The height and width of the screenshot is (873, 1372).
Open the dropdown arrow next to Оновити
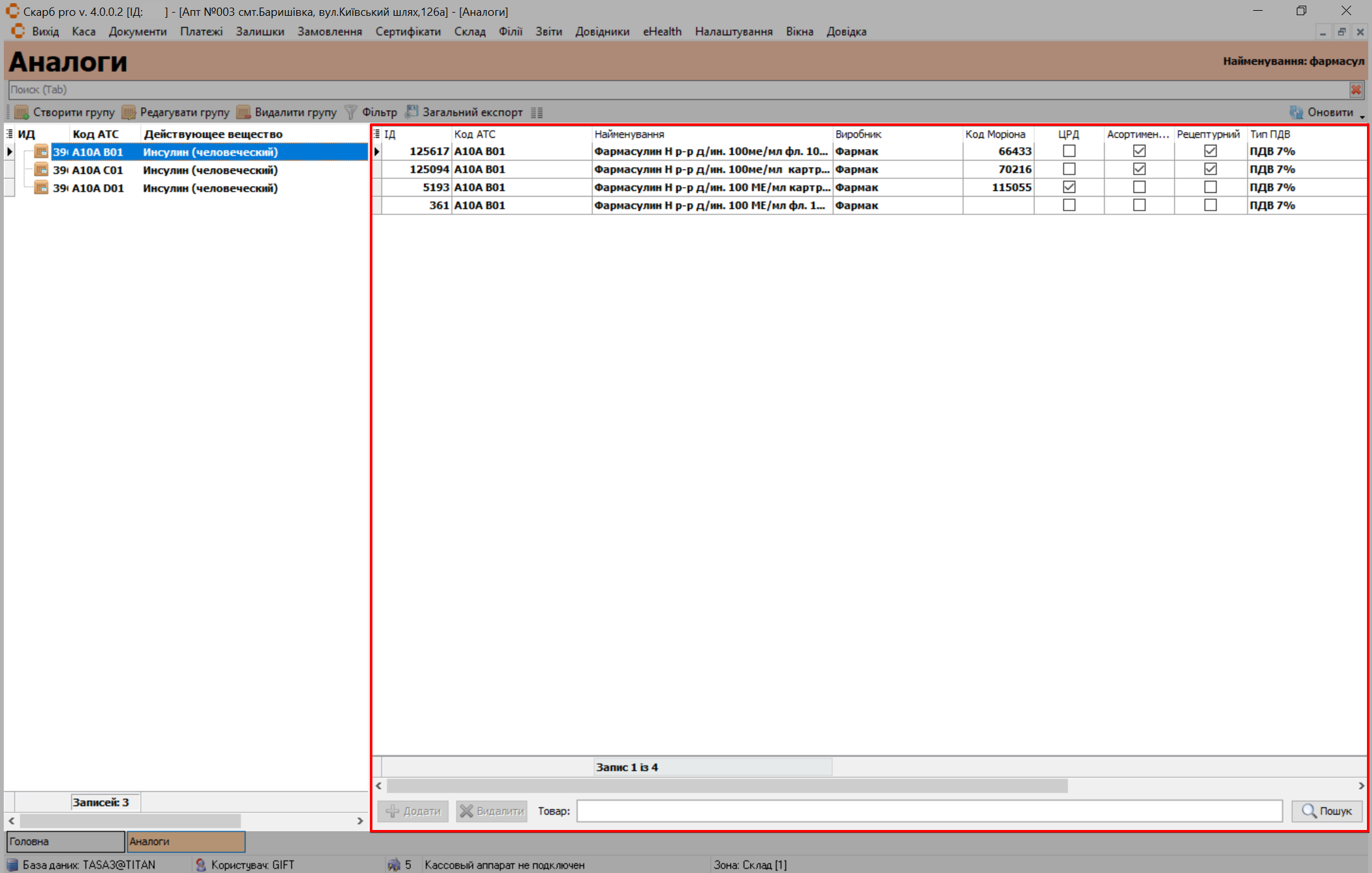coord(1362,116)
